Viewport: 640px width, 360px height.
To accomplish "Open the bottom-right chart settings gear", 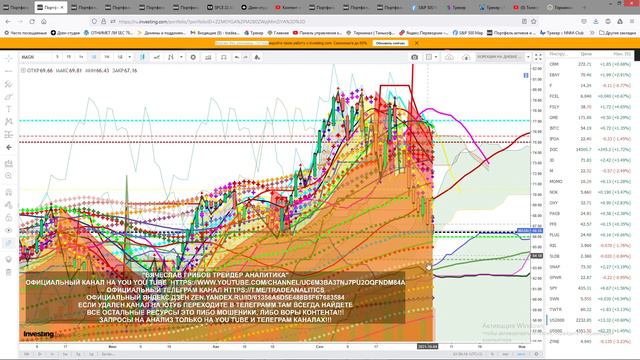I will tap(536, 354).
